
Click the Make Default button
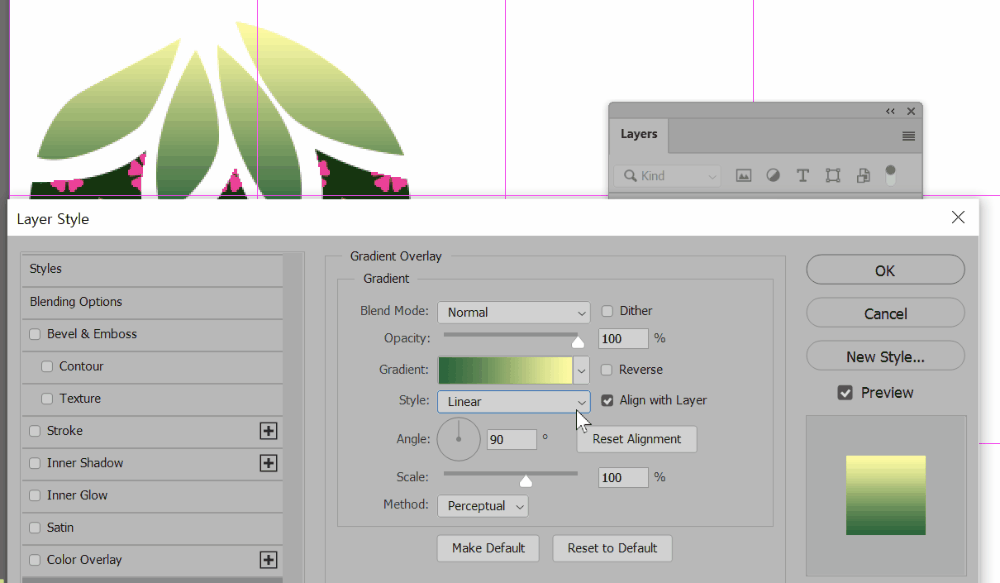pyautogui.click(x=488, y=548)
